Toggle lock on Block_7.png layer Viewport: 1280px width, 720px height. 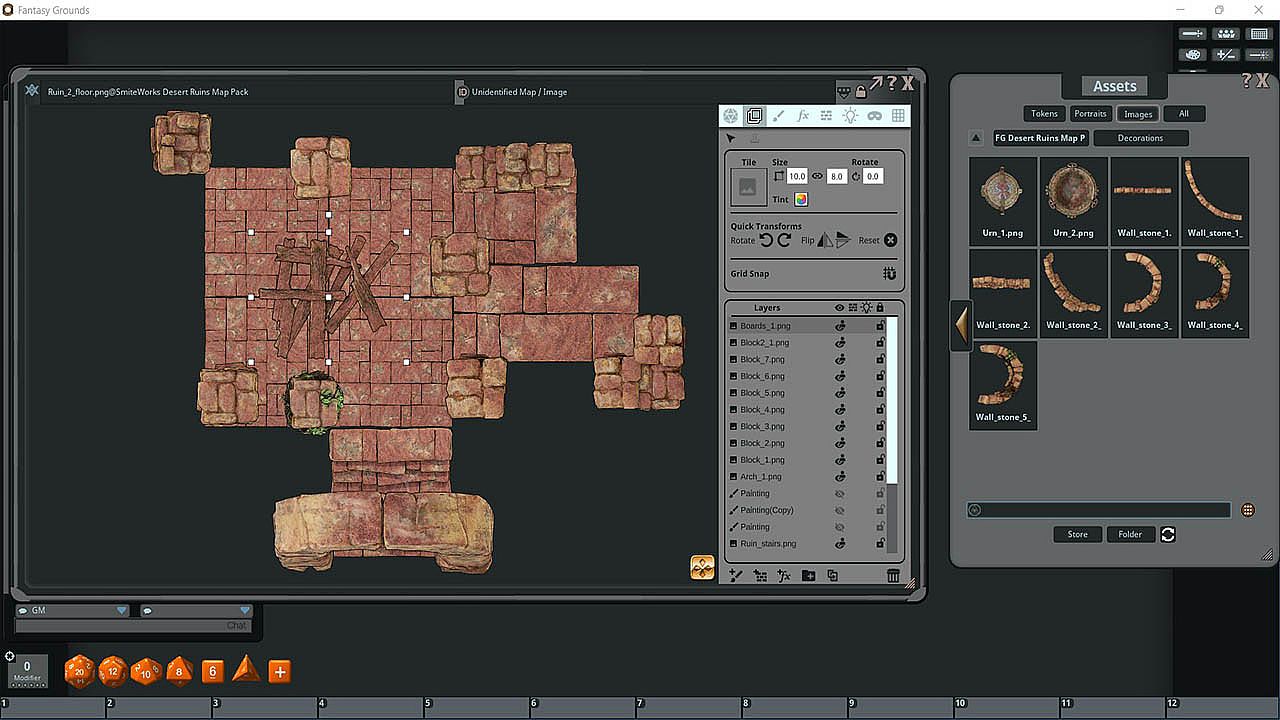[880, 359]
